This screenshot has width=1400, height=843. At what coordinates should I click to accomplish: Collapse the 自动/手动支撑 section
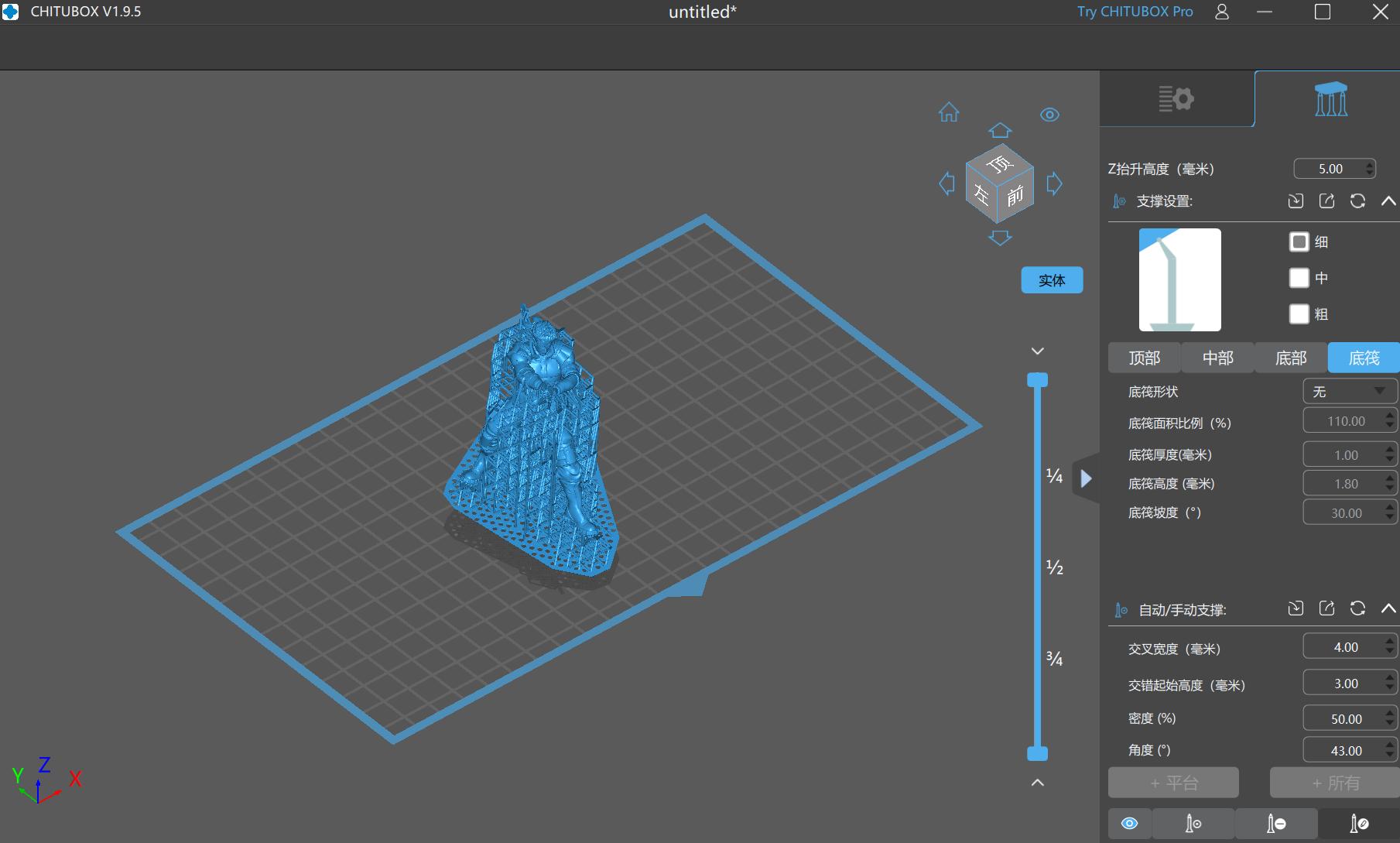coord(1388,608)
